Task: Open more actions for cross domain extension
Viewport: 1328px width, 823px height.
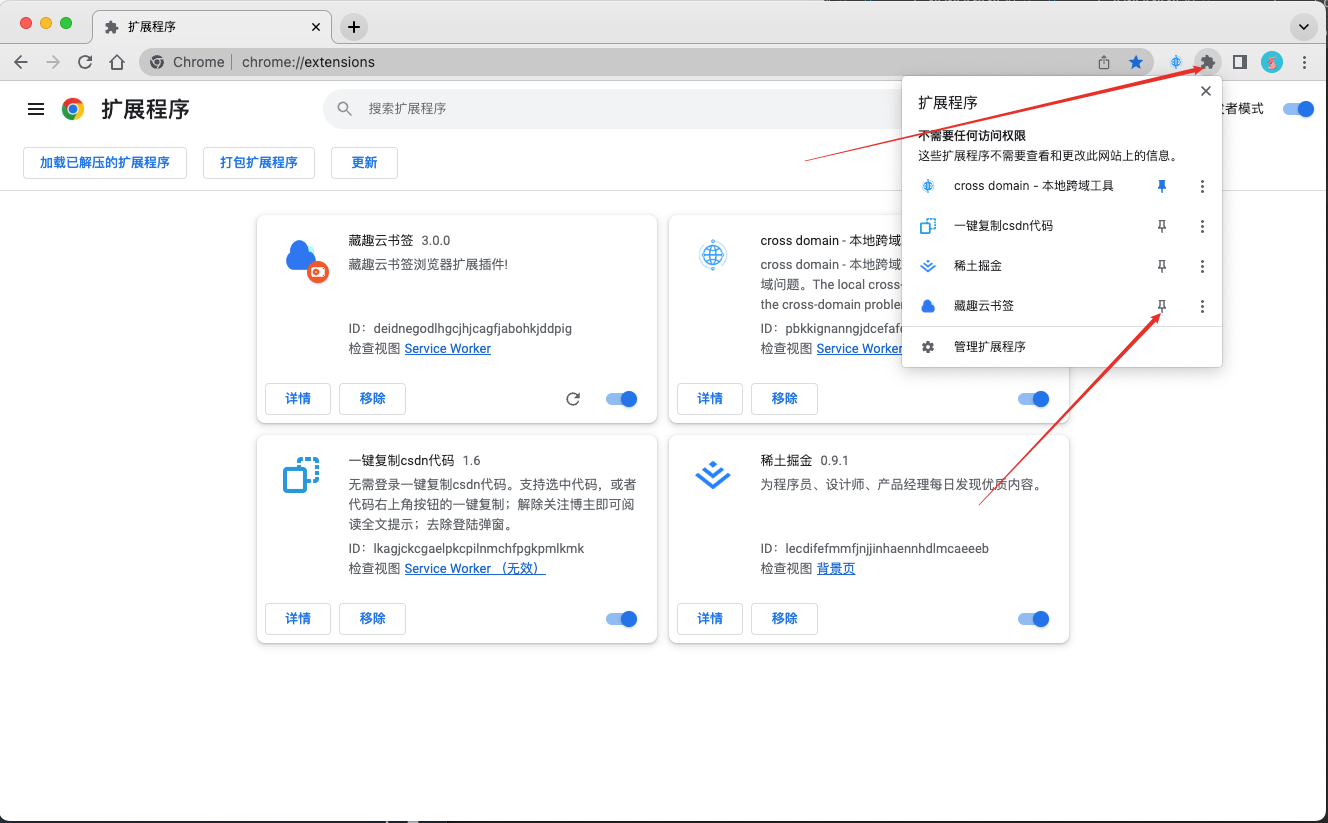Action: click(x=1202, y=186)
